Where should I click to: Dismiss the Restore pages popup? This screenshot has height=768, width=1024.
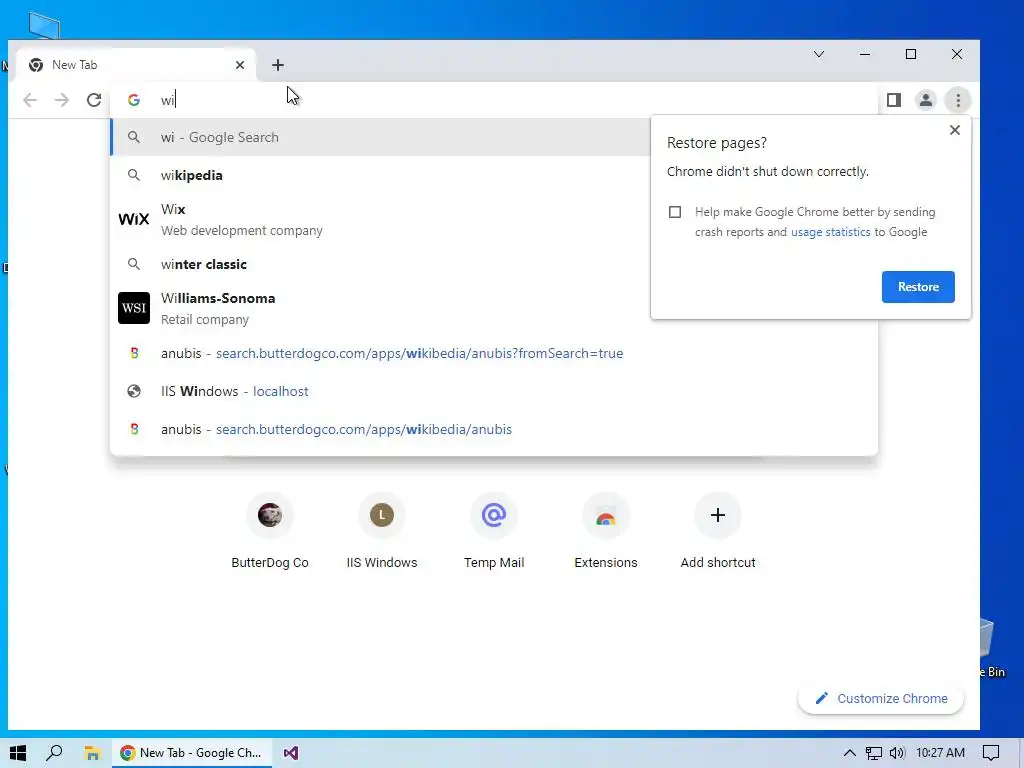click(955, 130)
